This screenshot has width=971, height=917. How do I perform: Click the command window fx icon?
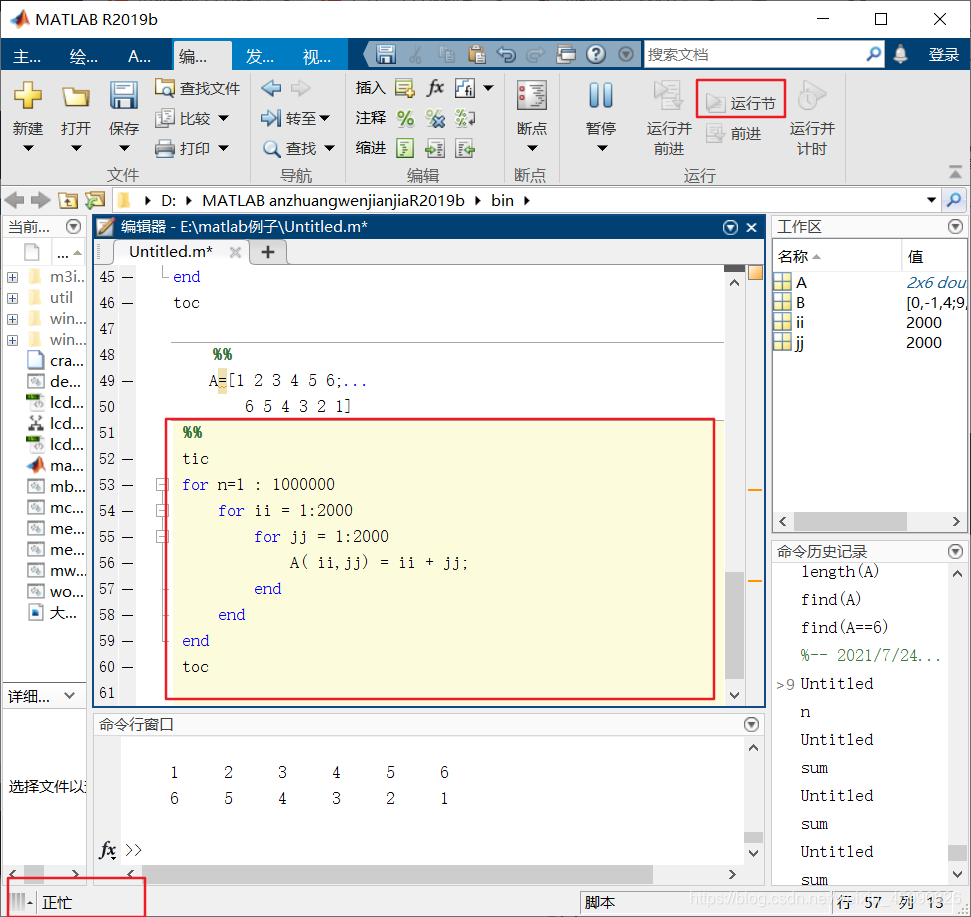click(107, 850)
